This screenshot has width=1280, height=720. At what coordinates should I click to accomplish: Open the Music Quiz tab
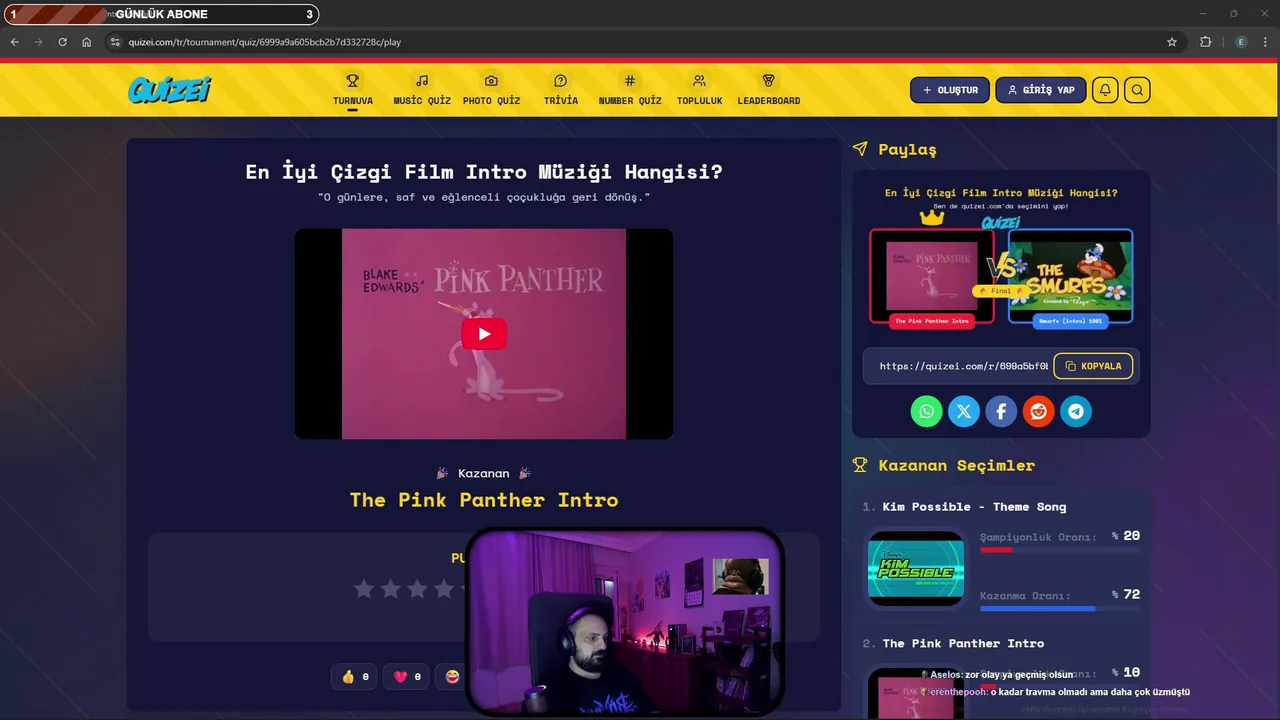point(422,90)
